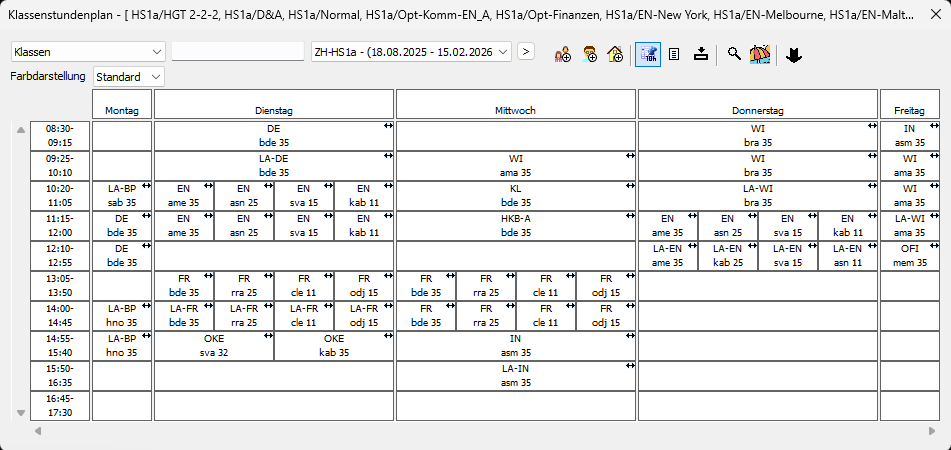This screenshot has height=450, width=951.
Task: Open the Farbdarstellung Standard dropdown
Action: (x=129, y=77)
